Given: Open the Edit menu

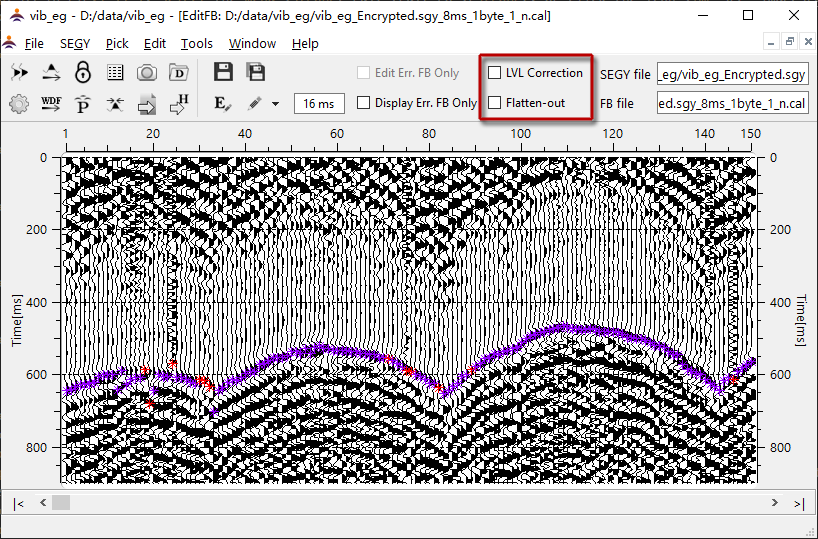Looking at the screenshot, I should [154, 43].
